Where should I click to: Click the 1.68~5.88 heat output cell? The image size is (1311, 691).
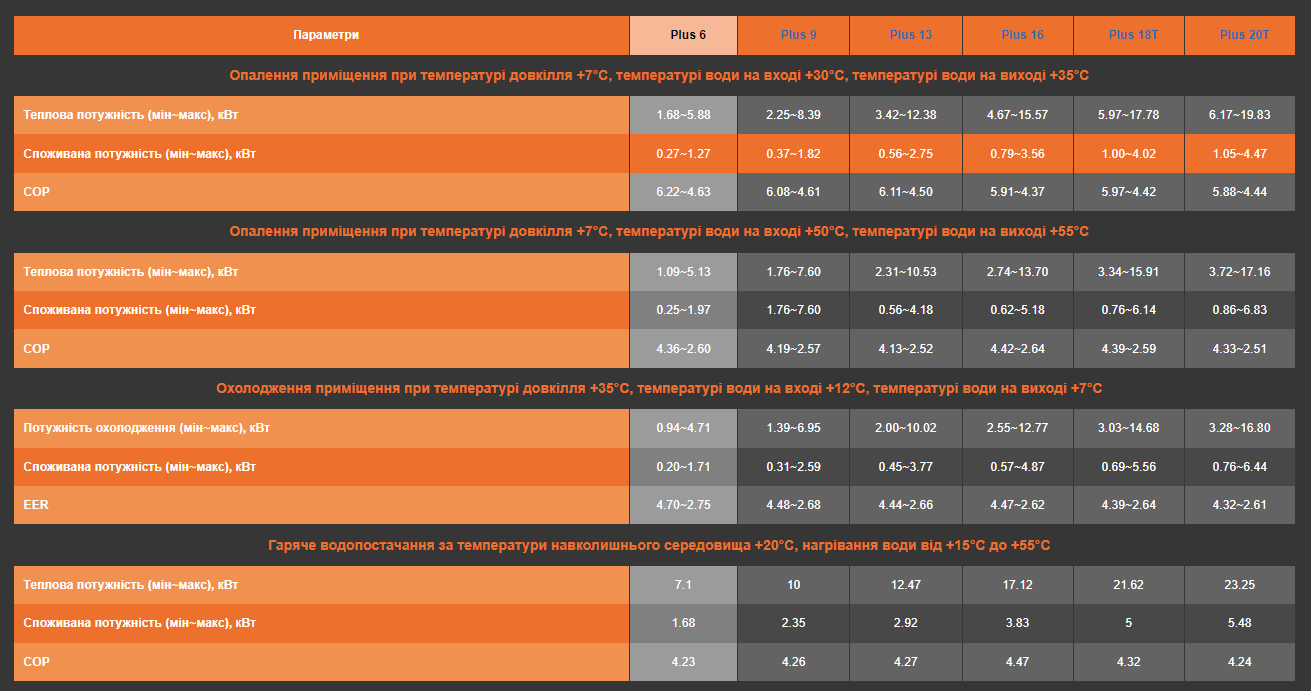pos(683,115)
